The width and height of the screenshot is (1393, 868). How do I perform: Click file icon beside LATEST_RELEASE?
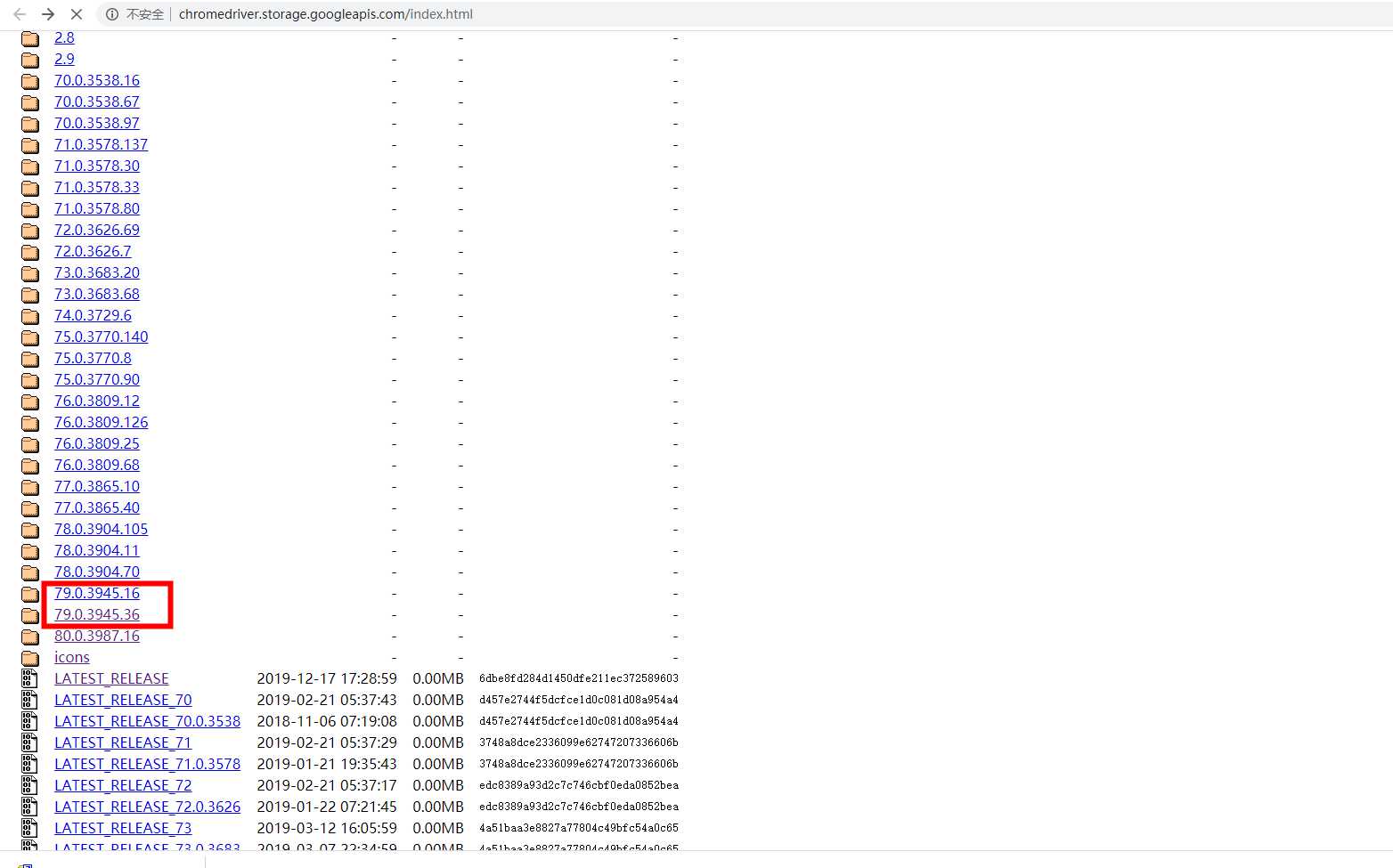pyautogui.click(x=29, y=678)
